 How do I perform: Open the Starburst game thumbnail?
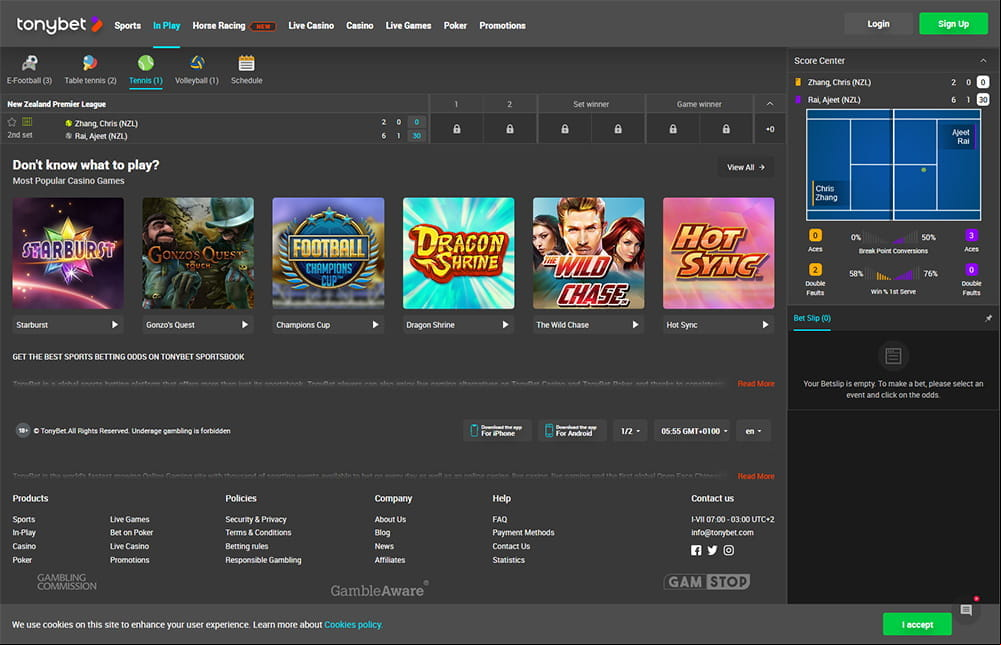point(68,253)
